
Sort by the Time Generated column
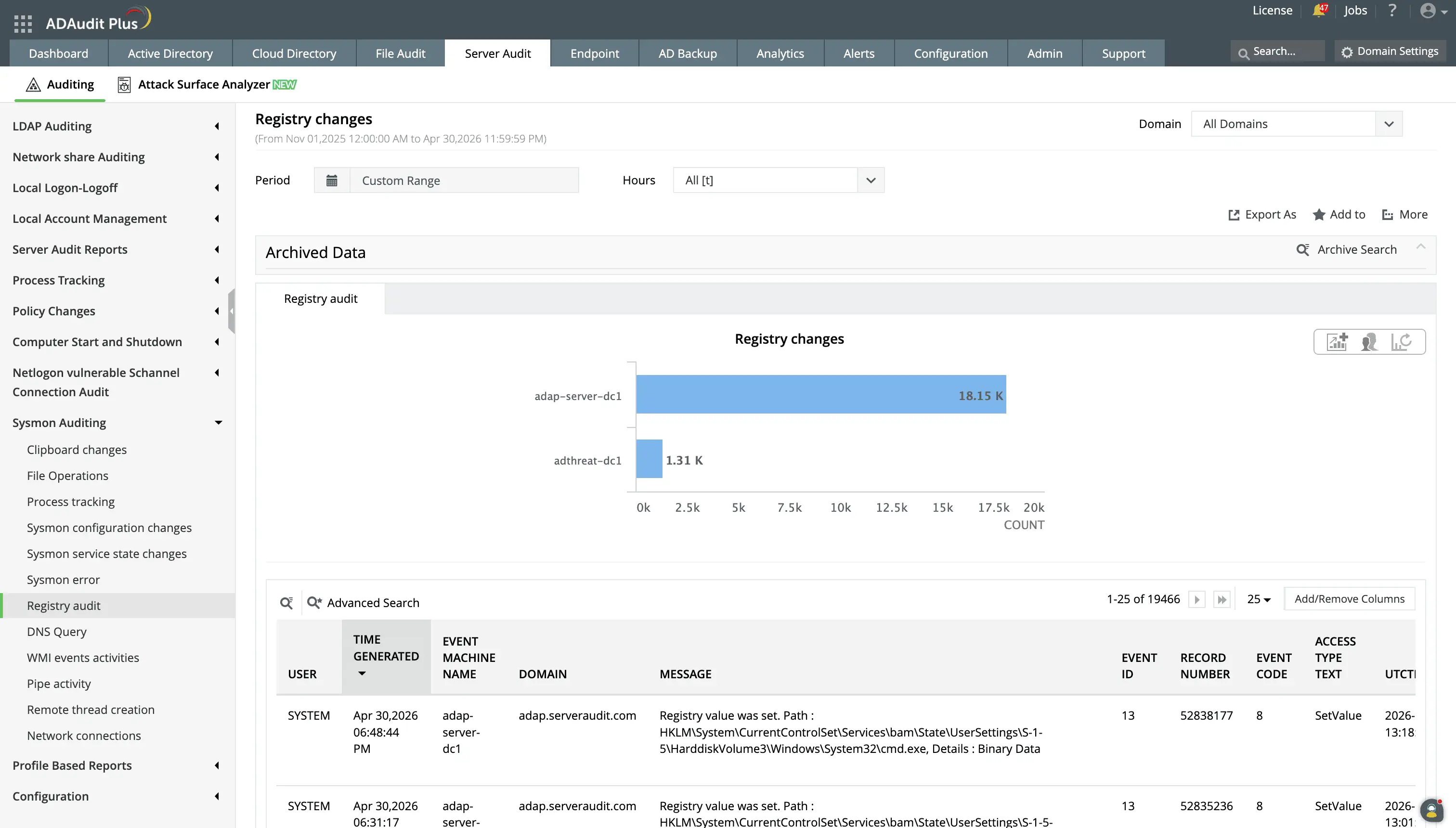(x=386, y=656)
